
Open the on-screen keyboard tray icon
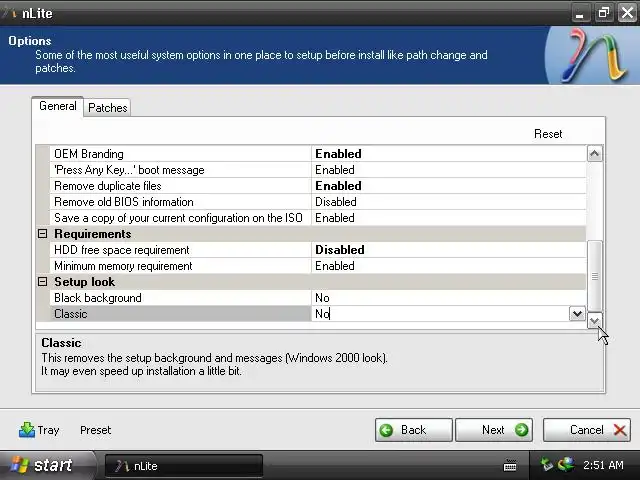pos(510,465)
